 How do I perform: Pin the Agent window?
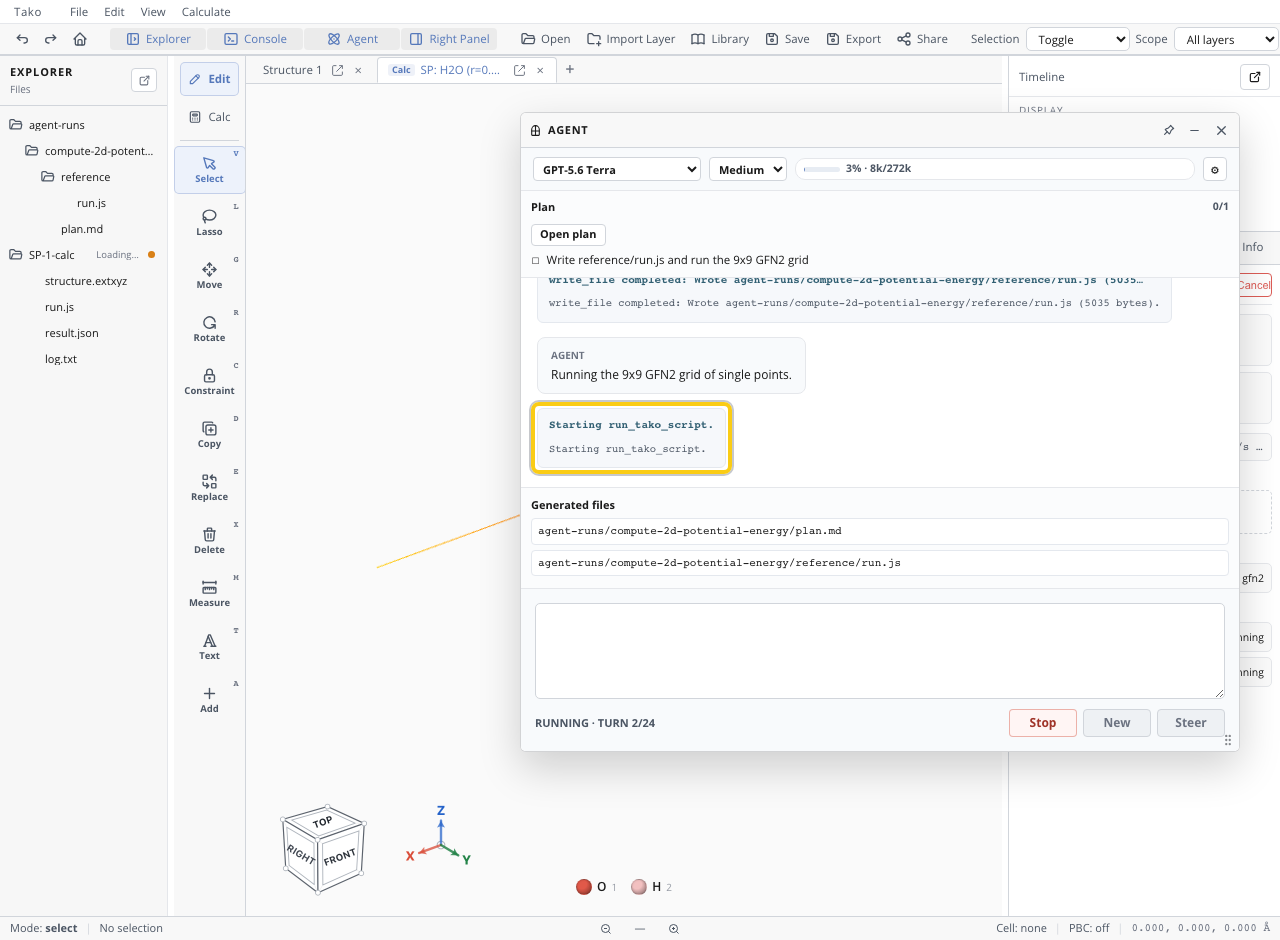click(1168, 130)
